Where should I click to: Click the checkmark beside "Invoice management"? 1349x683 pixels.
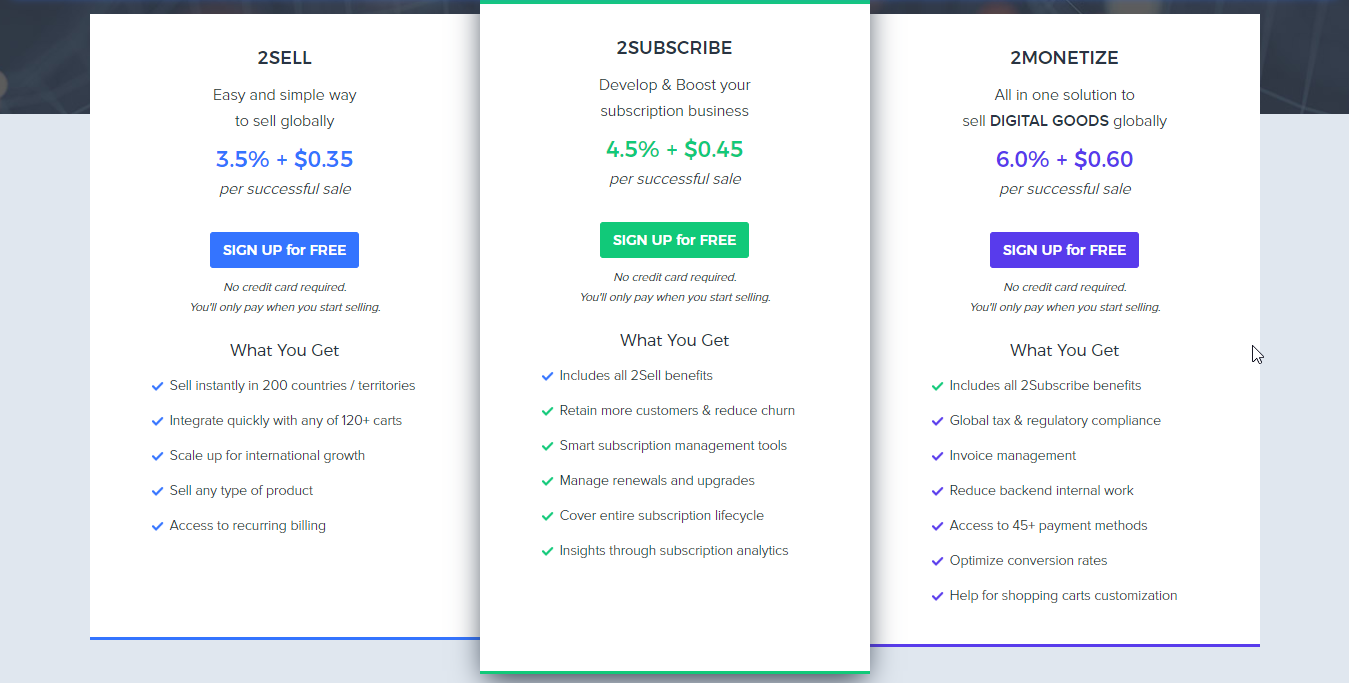[938, 455]
